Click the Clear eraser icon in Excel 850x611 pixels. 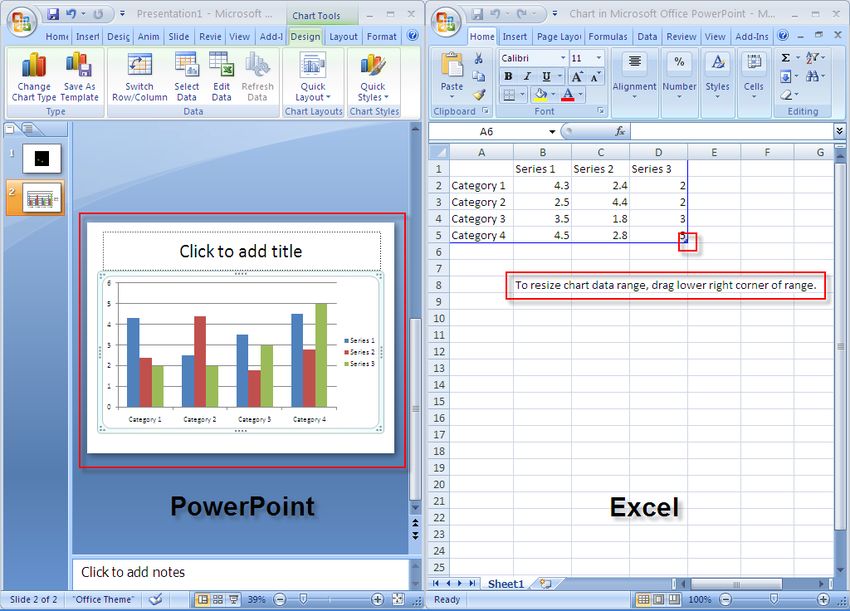[x=787, y=95]
